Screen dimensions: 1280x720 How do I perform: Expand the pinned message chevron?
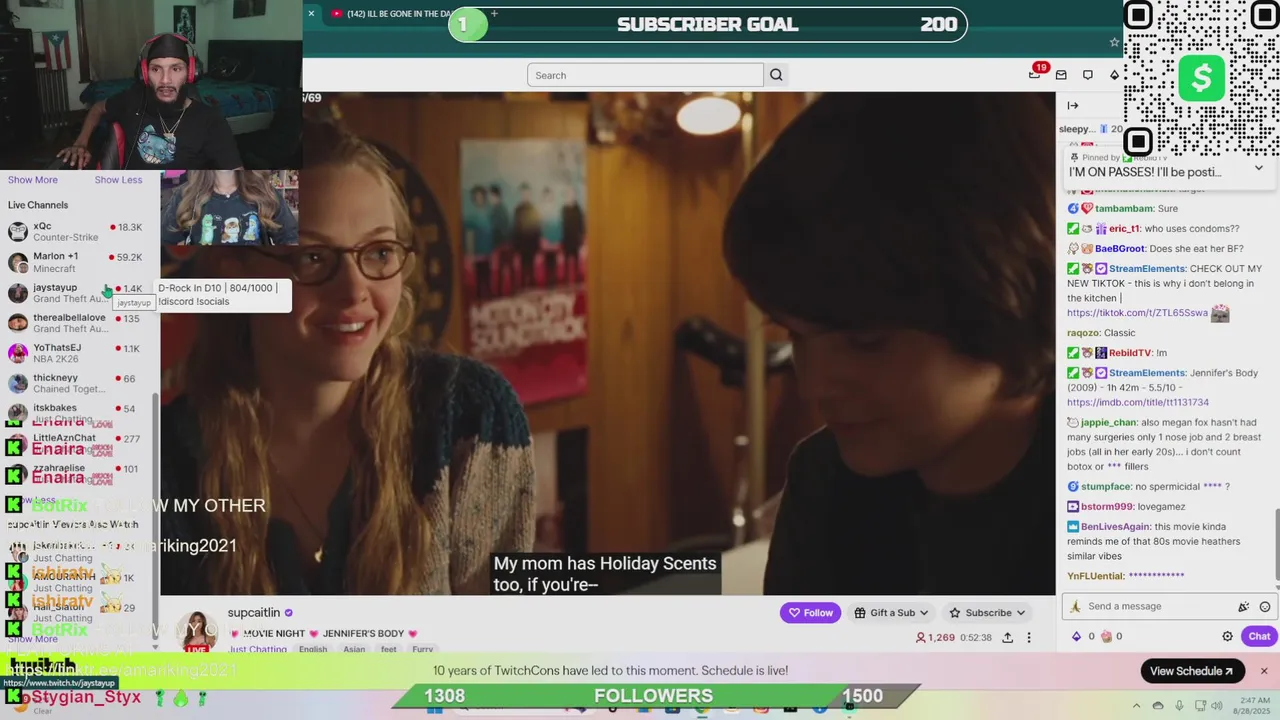pyautogui.click(x=1258, y=168)
